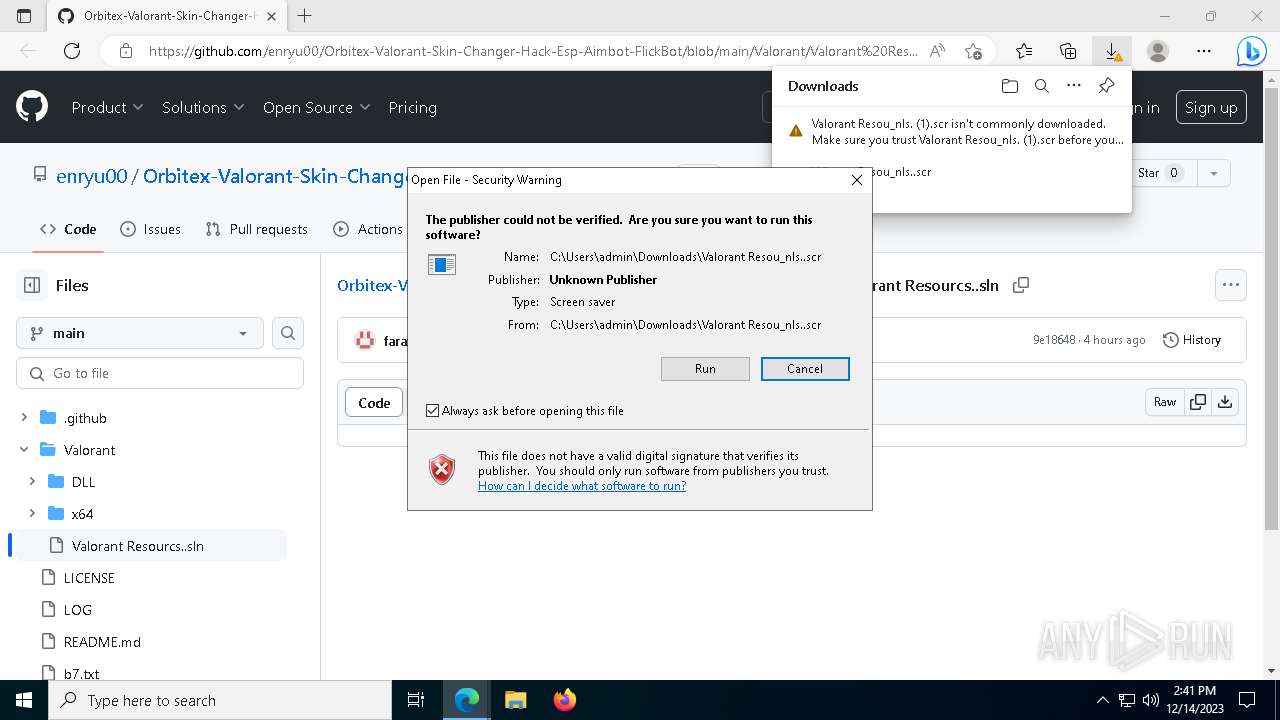The width and height of the screenshot is (1280, 720).
Task: Refresh the page in Edge
Action: [x=72, y=51]
